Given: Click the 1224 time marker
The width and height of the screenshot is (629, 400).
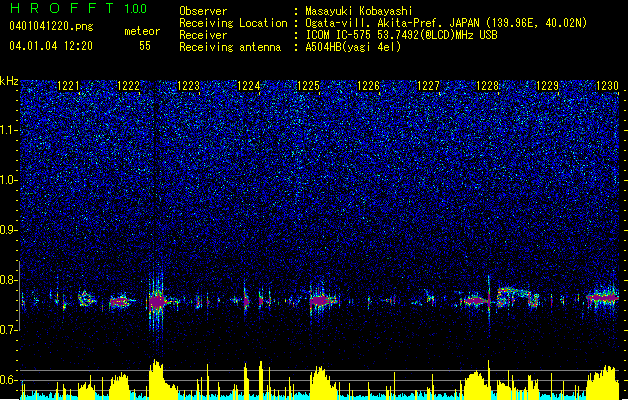Looking at the screenshot, I should click(x=249, y=86).
